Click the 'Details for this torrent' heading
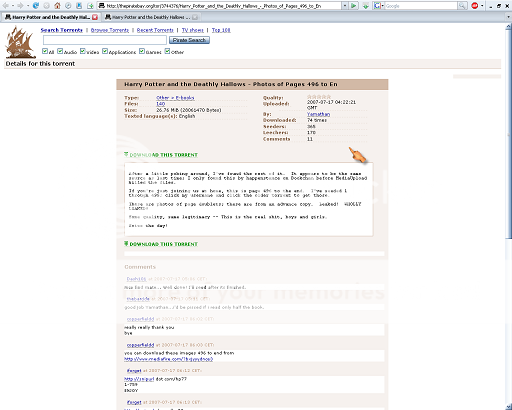The width and height of the screenshot is (512, 410). 40,64
